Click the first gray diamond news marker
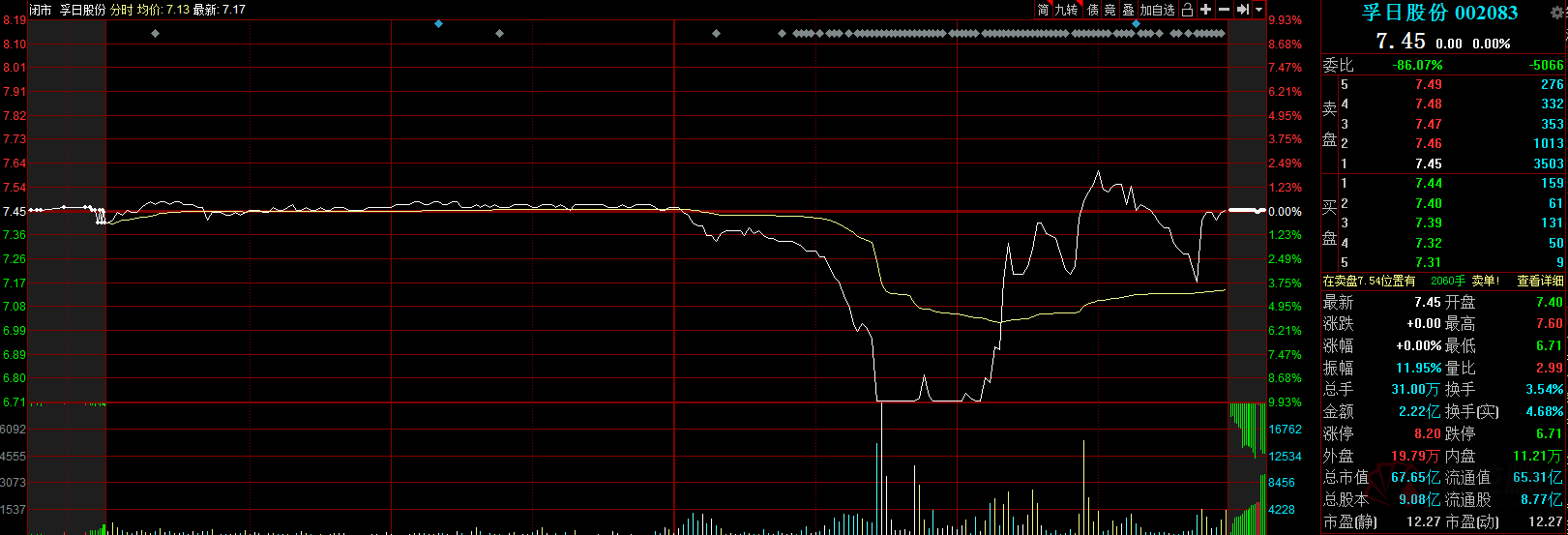 coord(155,34)
